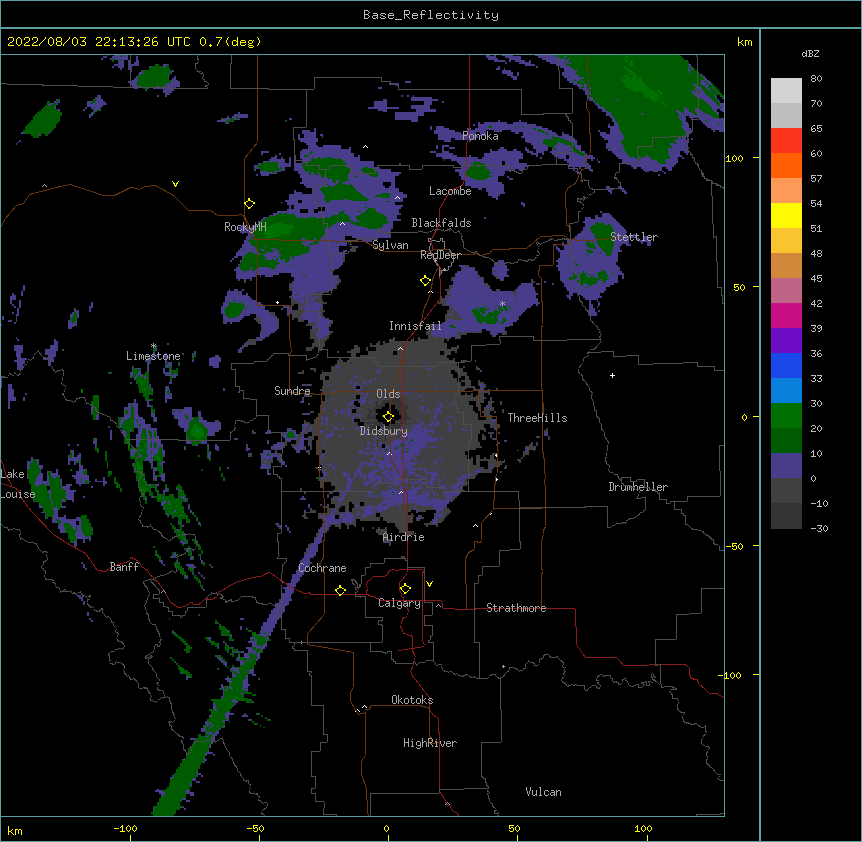Click the asterisk marker east of Innisfail
862x842 pixels.
click(502, 304)
